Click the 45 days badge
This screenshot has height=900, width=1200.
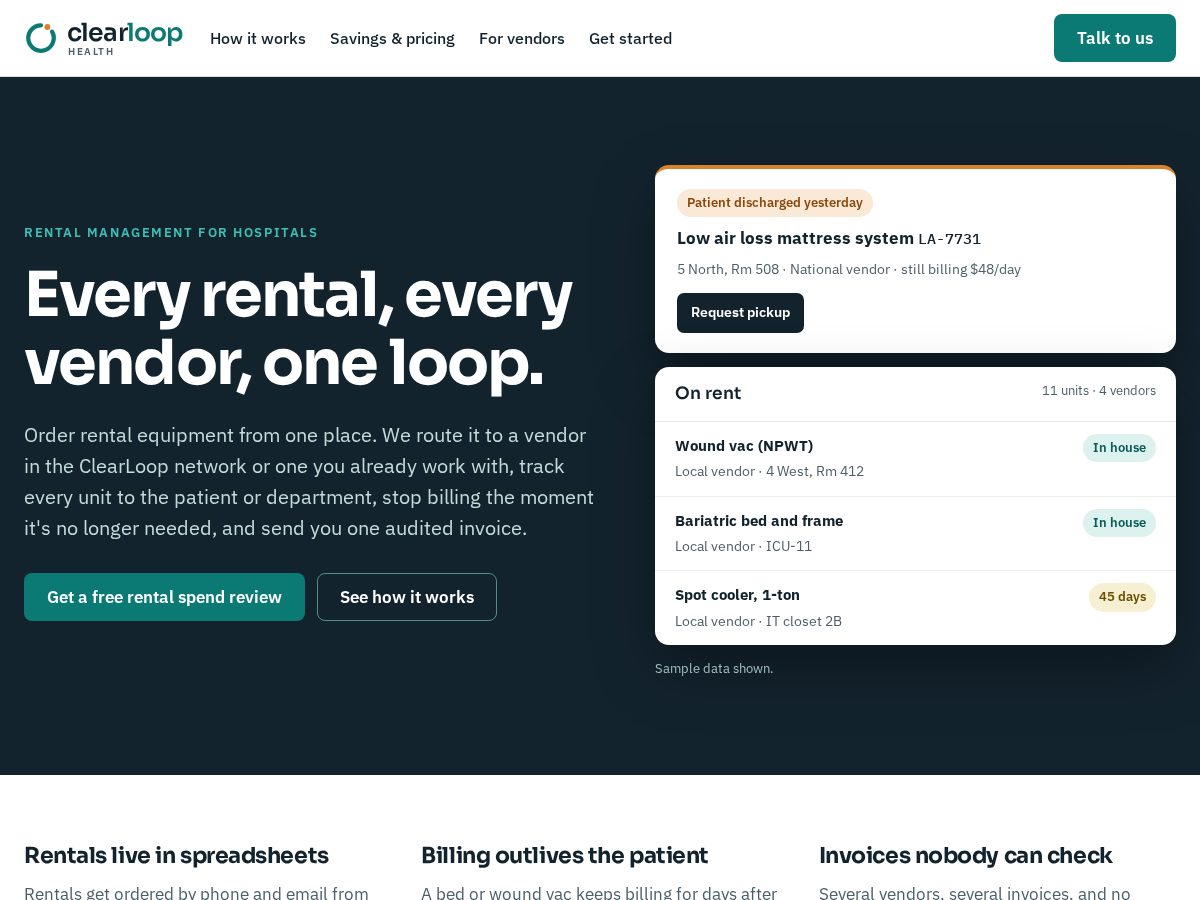click(x=1122, y=597)
